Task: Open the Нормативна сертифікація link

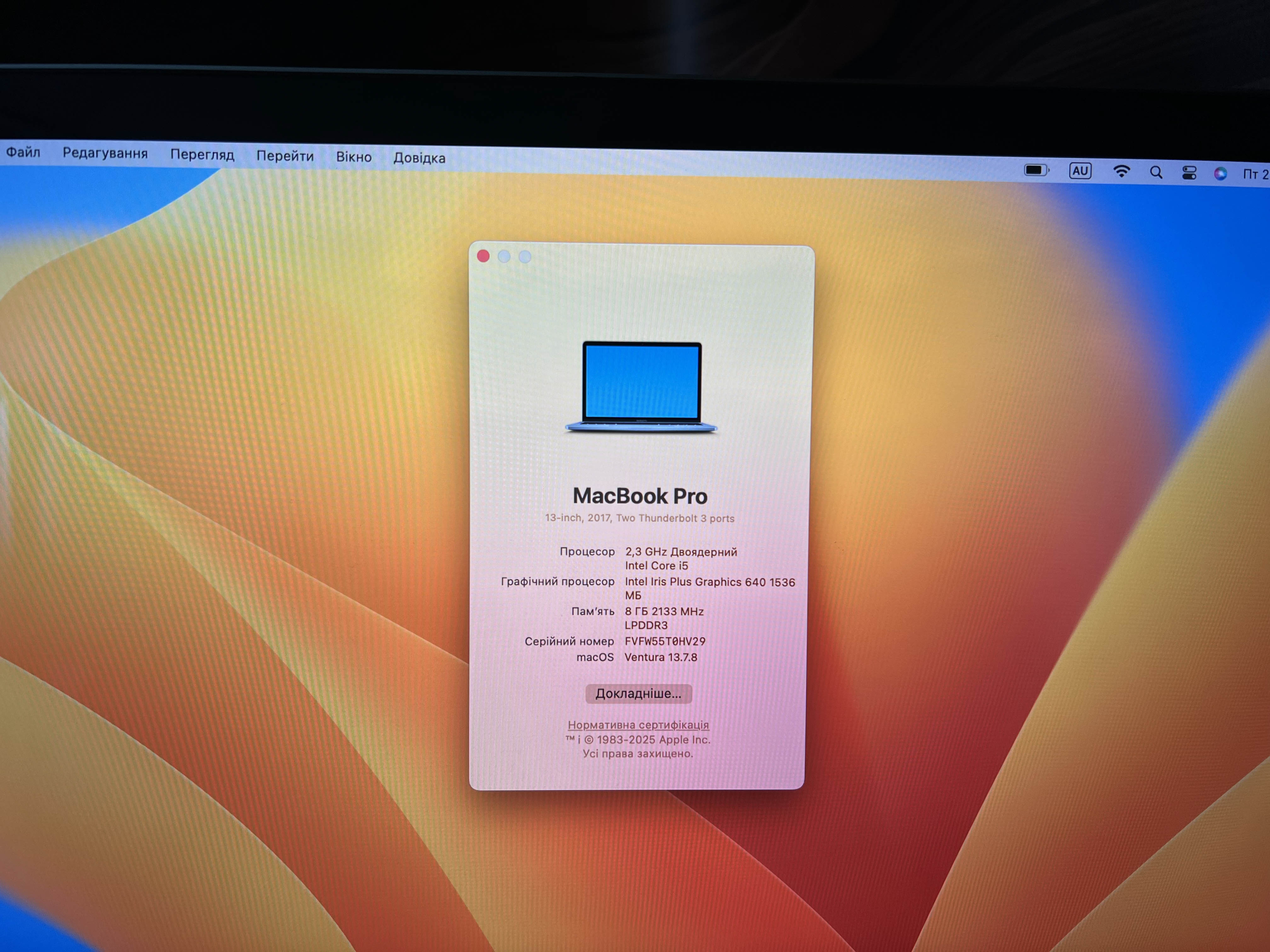Action: 638,725
